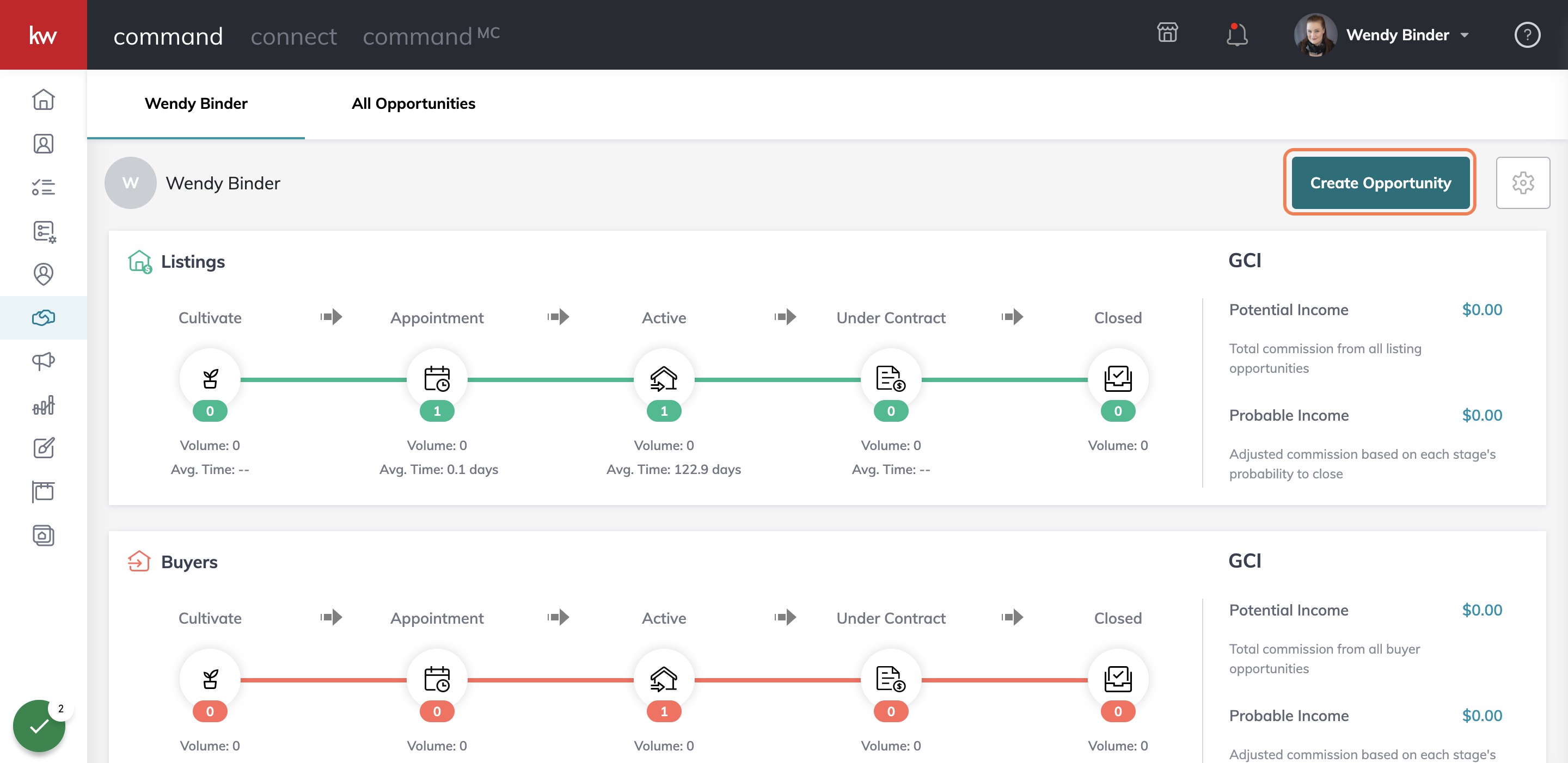This screenshot has width=1568, height=763.
Task: Open Buyers Active stage icon
Action: tap(664, 679)
